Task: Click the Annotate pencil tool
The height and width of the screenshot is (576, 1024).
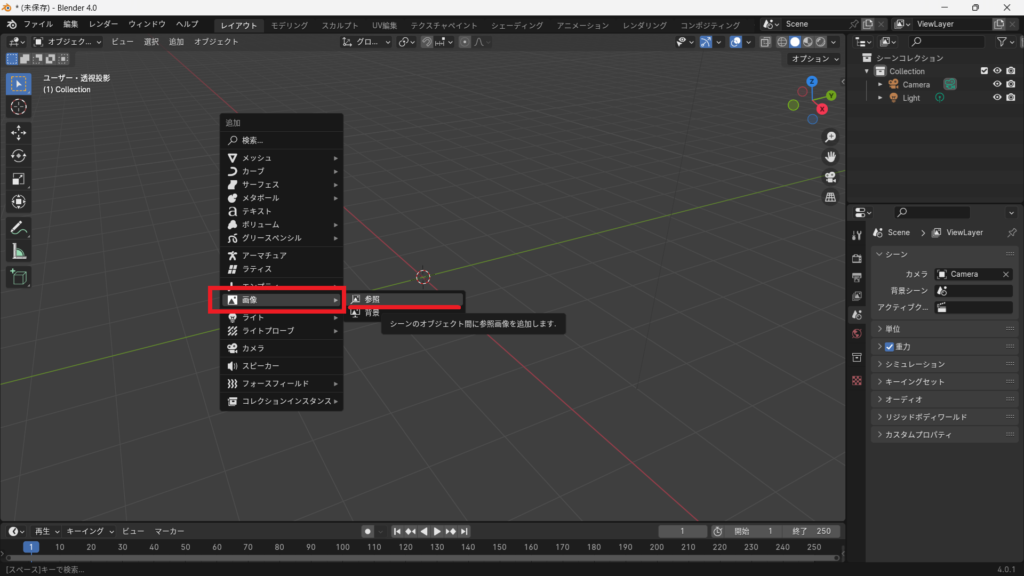Action: click(x=19, y=228)
